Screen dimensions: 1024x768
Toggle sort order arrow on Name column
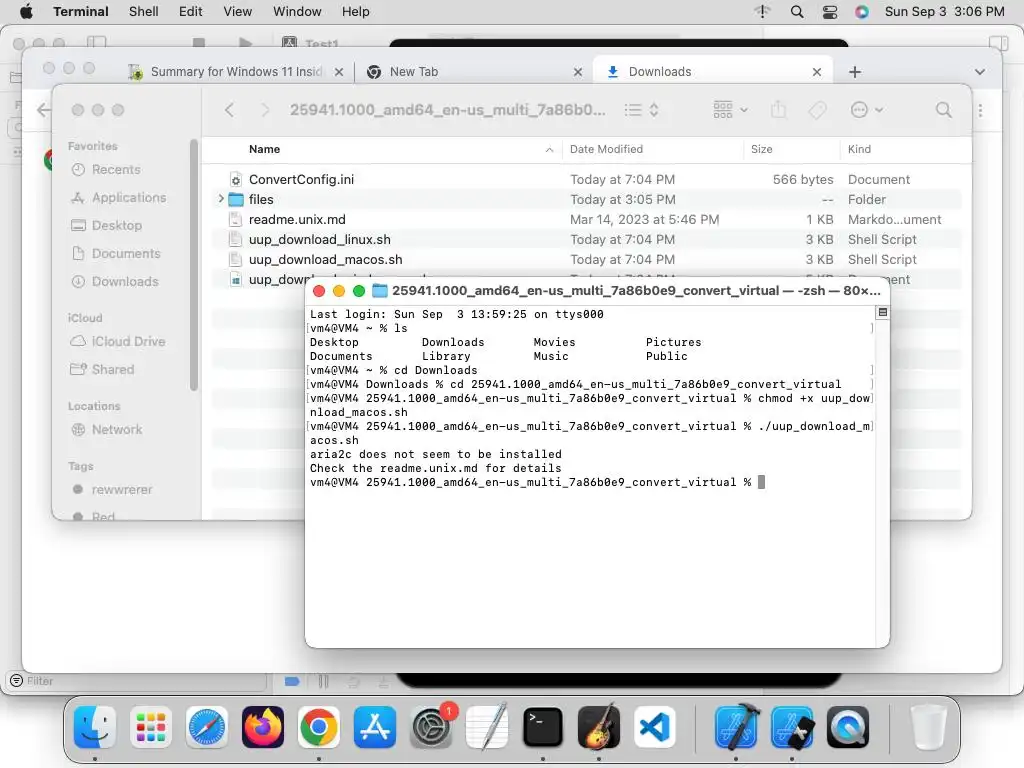[549, 150]
